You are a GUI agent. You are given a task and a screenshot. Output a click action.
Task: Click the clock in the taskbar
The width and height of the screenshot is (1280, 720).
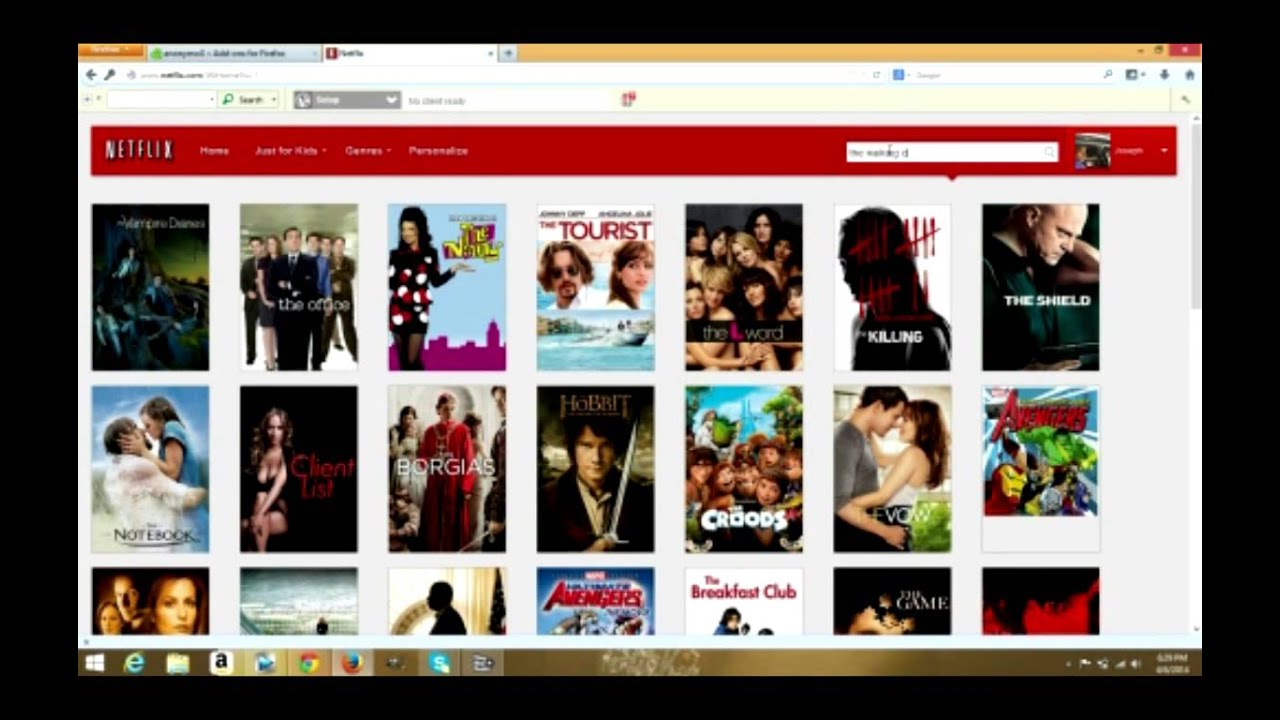tap(1171, 664)
